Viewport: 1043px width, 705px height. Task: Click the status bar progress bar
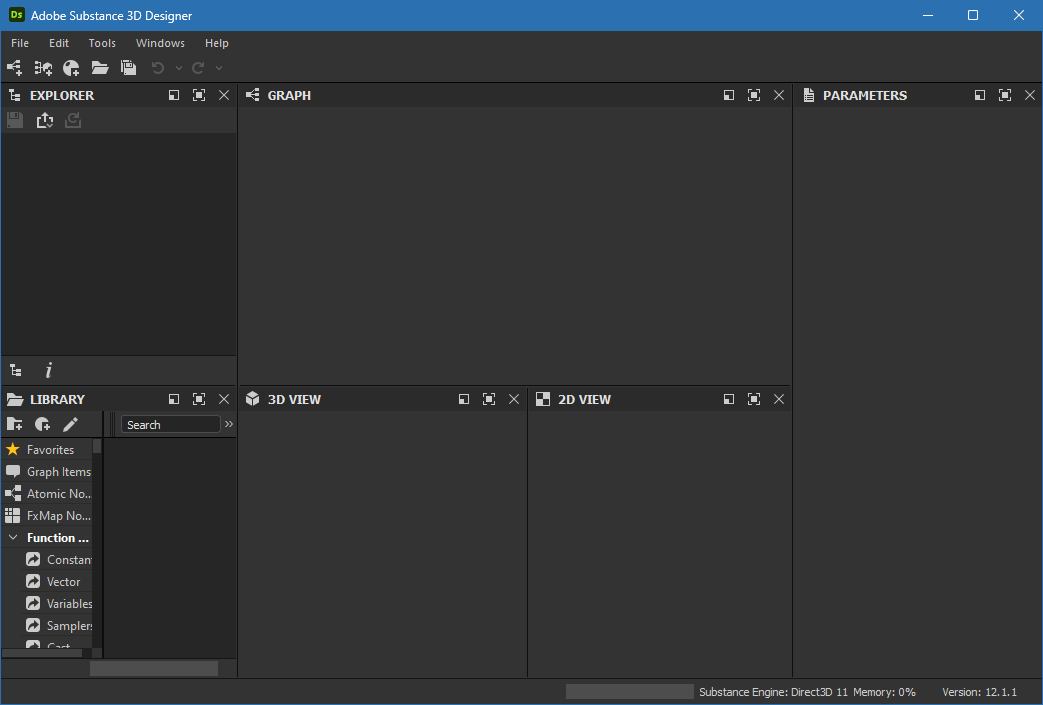[629, 692]
